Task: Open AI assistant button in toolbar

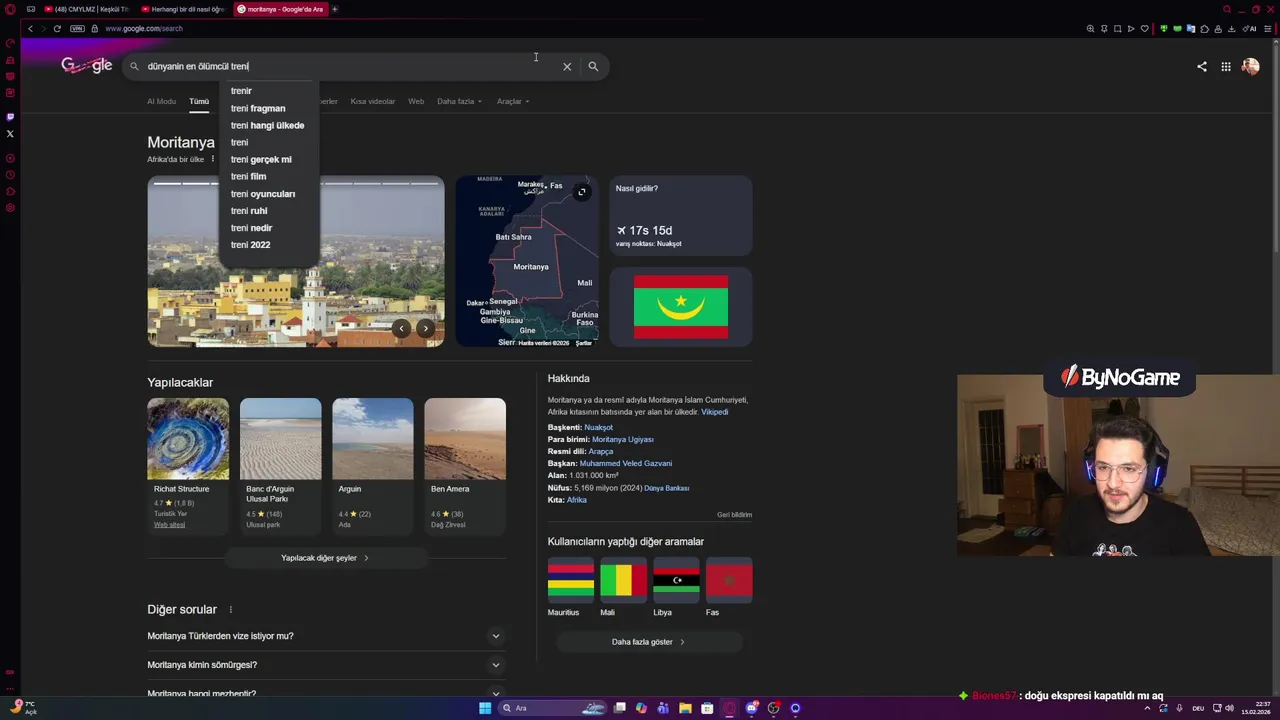Action: pyautogui.click(x=1251, y=28)
